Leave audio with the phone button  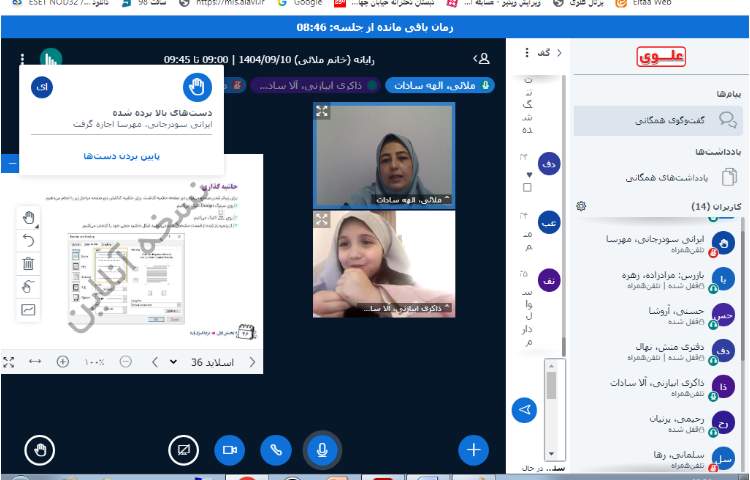tap(276, 449)
